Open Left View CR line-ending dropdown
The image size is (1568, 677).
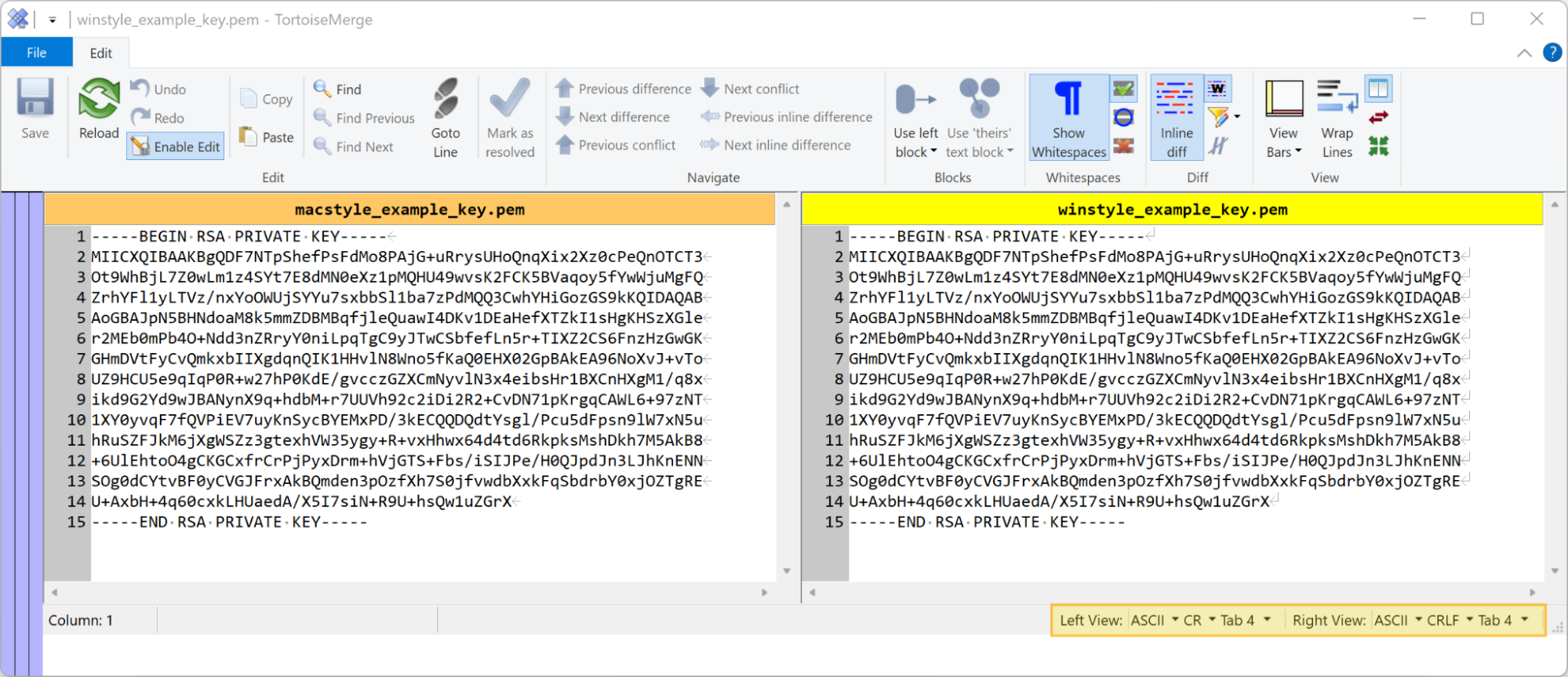[1199, 621]
